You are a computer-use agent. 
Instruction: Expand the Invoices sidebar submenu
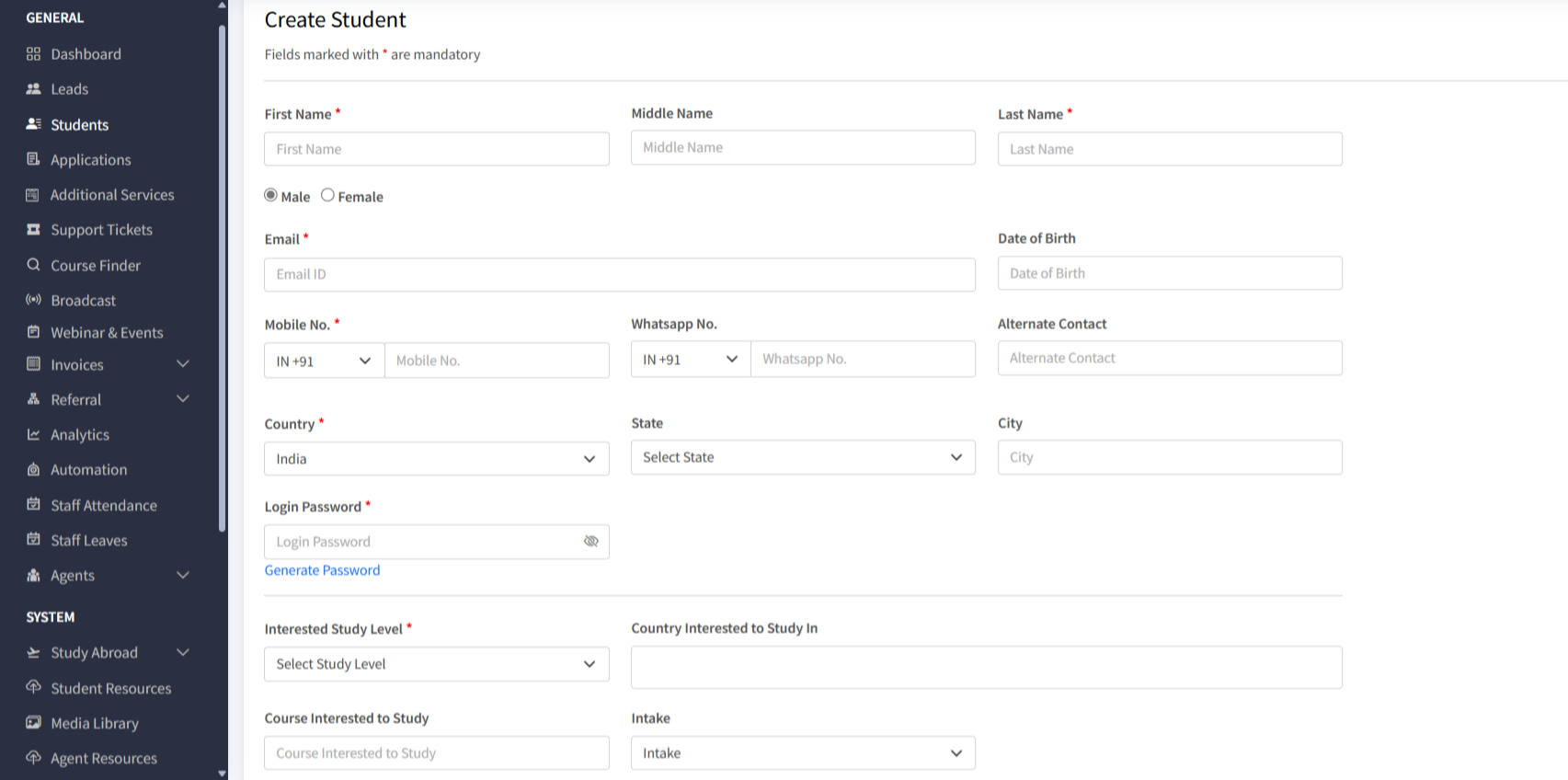point(182,364)
